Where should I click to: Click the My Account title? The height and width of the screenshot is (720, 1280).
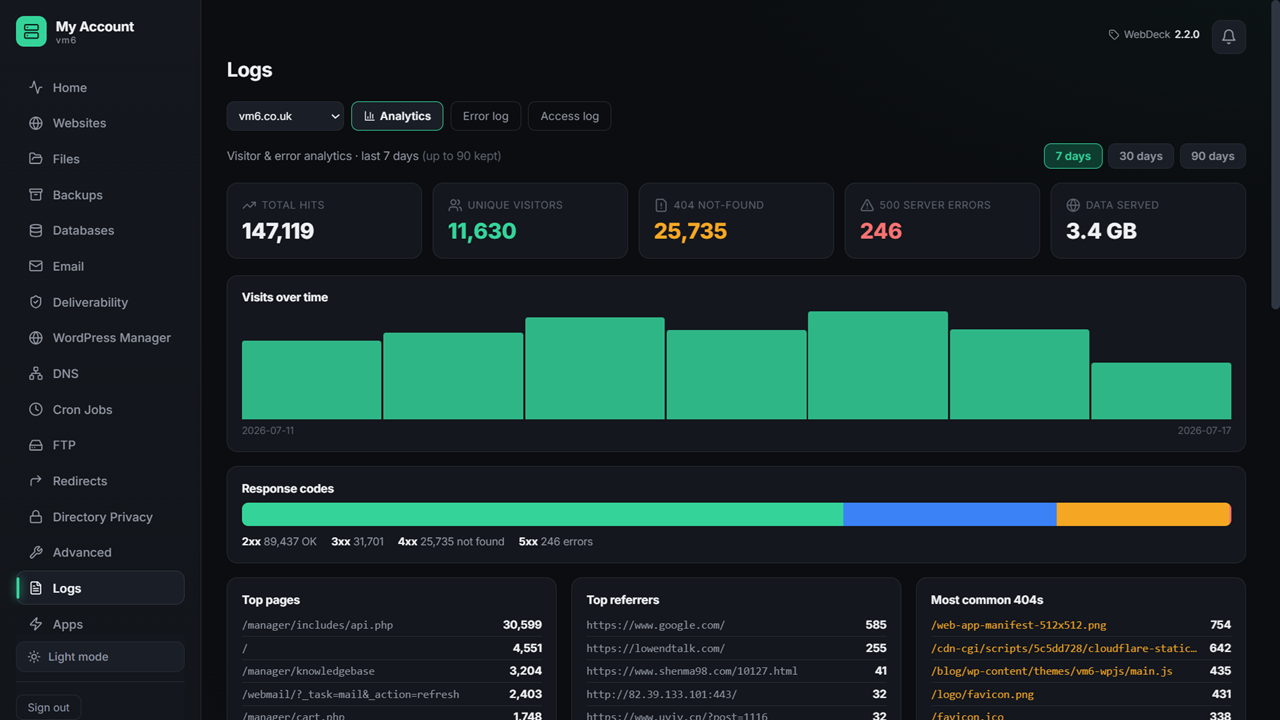(95, 27)
